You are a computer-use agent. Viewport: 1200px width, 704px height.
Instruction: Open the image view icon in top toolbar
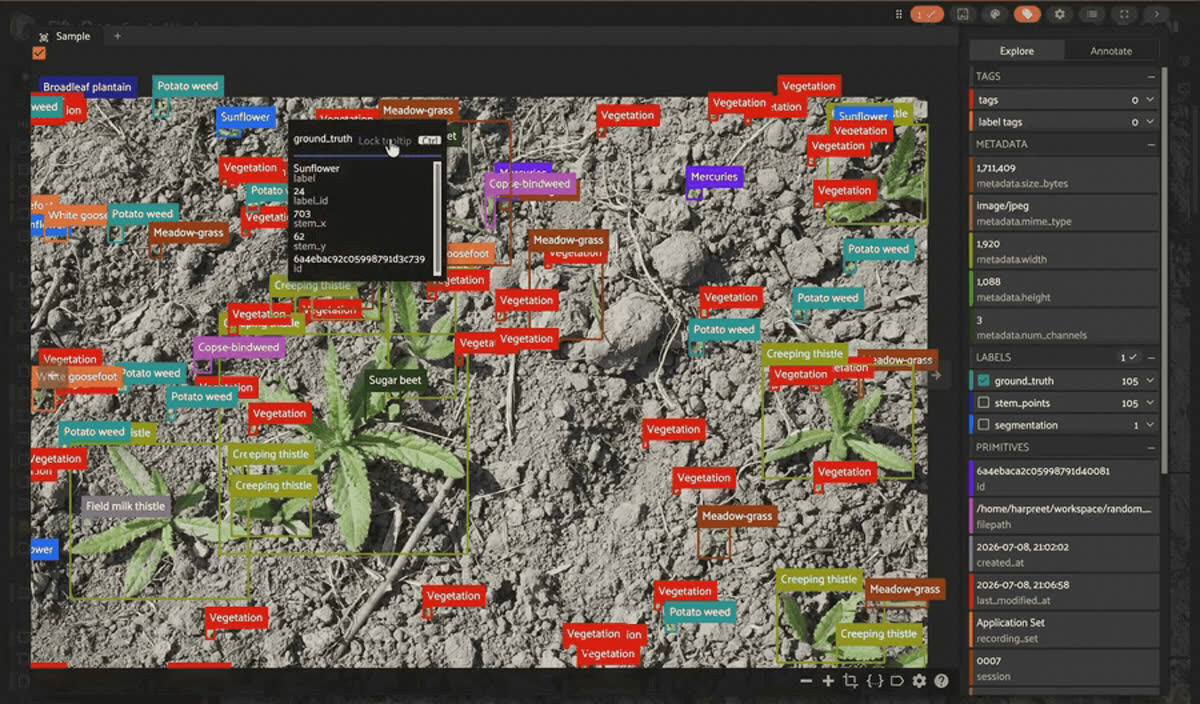[x=961, y=14]
